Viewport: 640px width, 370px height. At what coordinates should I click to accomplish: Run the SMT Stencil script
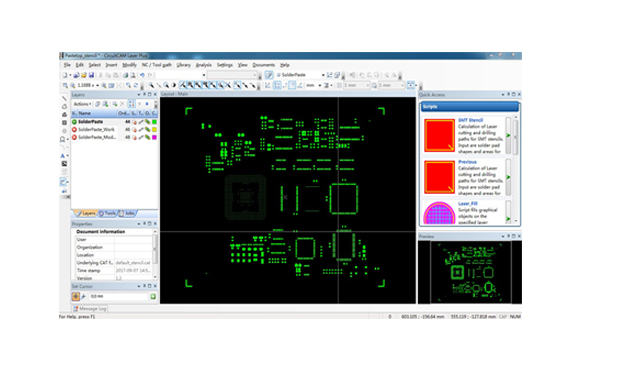(x=508, y=135)
